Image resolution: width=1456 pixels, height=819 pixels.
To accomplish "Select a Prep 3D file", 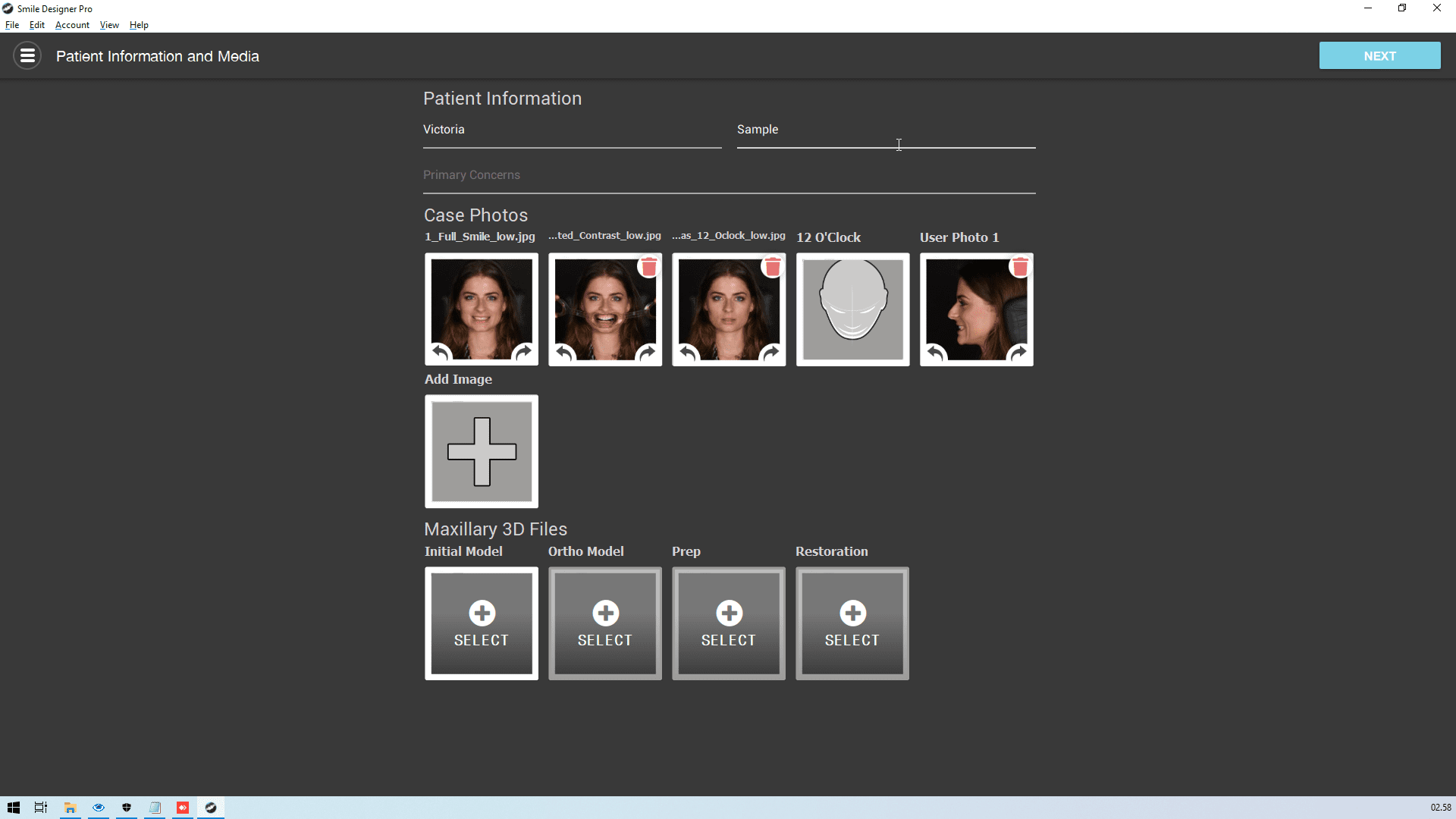I will [729, 623].
